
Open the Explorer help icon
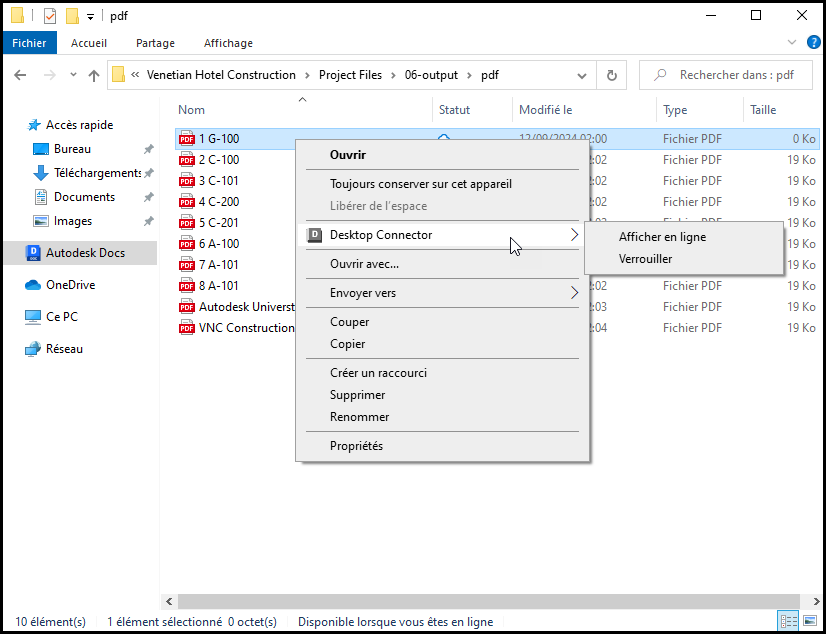pos(813,43)
